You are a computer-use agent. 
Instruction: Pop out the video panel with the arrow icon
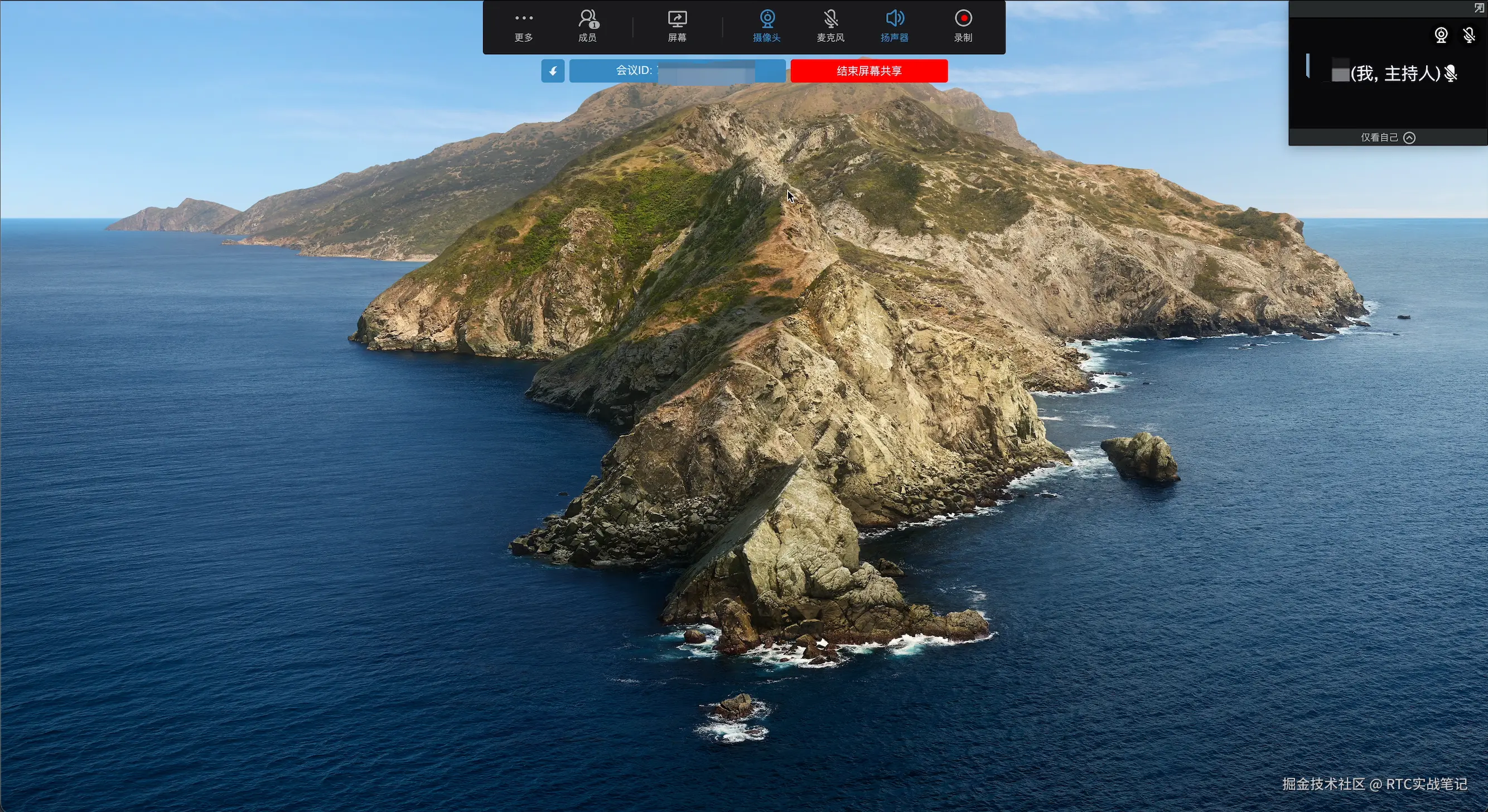click(1479, 8)
